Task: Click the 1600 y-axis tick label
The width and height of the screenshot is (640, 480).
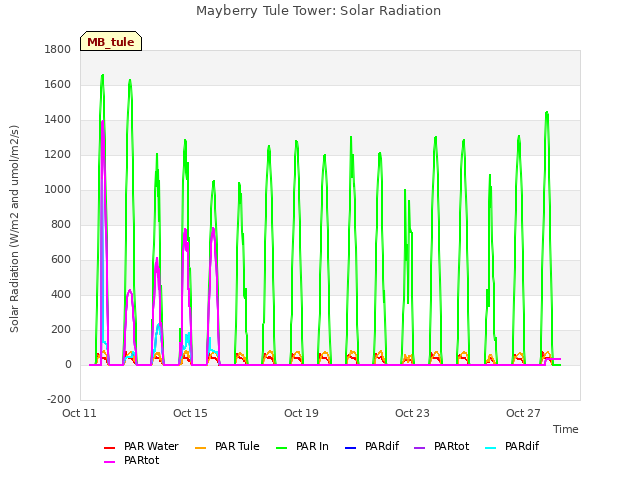Action: pyautogui.click(x=58, y=84)
